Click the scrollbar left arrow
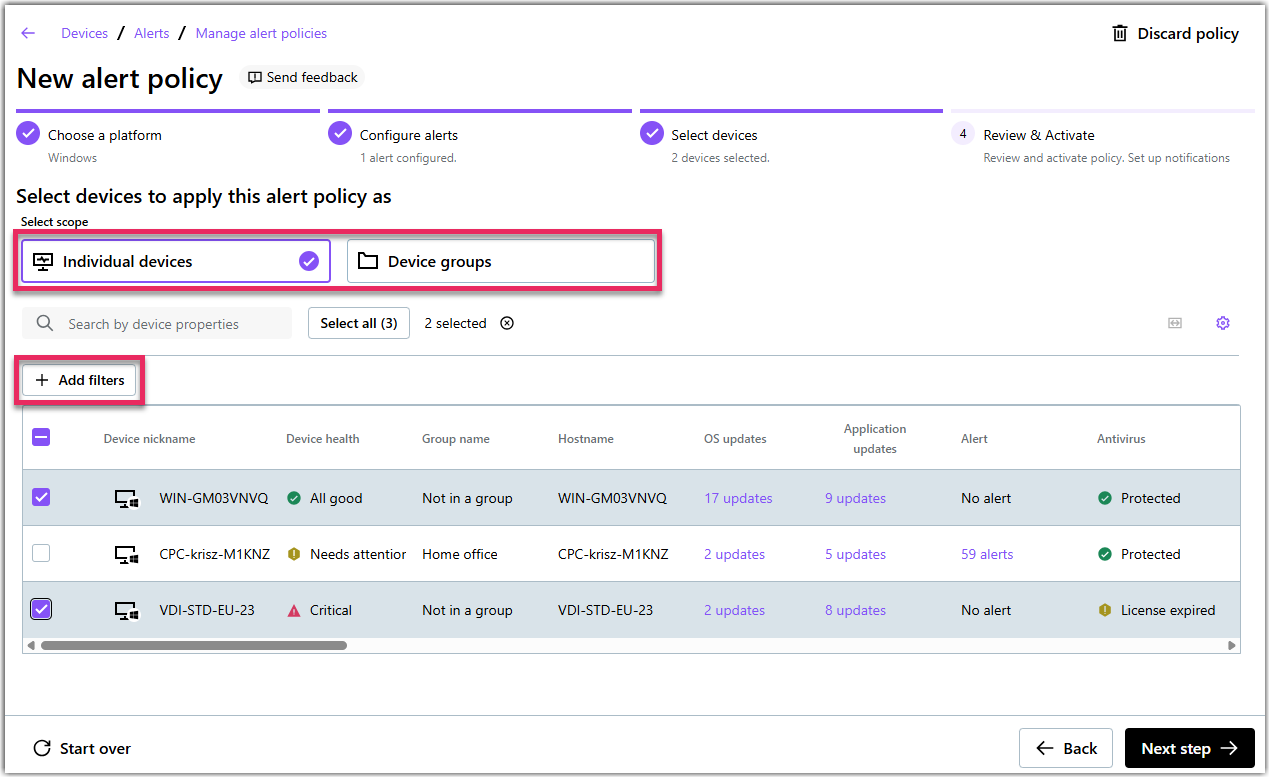The image size is (1270, 778). [31, 646]
